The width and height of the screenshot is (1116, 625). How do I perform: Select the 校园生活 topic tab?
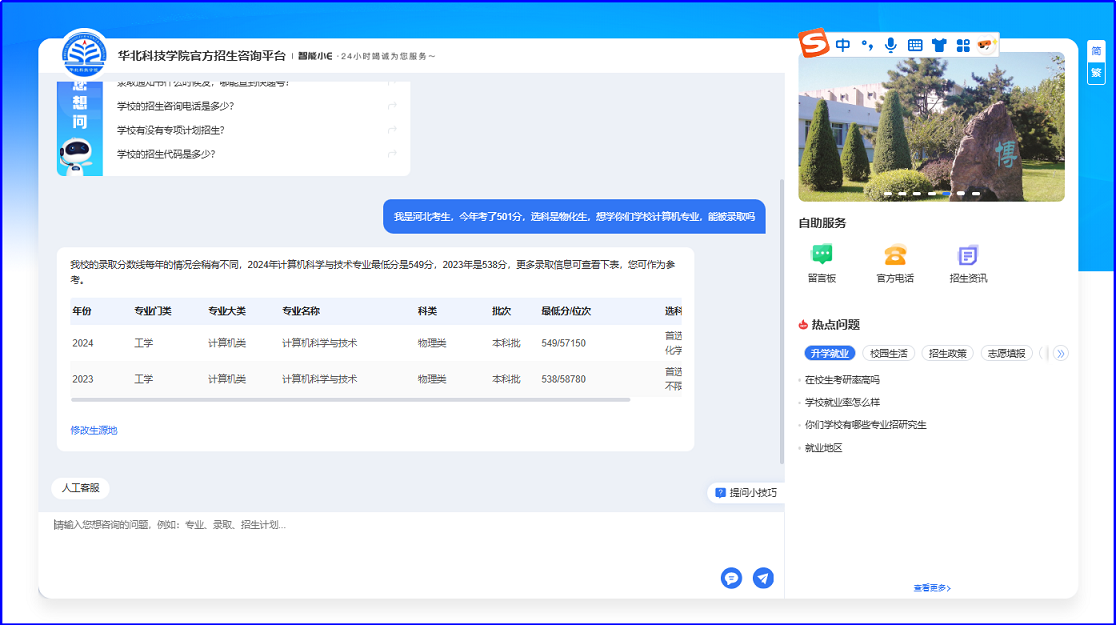tap(888, 353)
